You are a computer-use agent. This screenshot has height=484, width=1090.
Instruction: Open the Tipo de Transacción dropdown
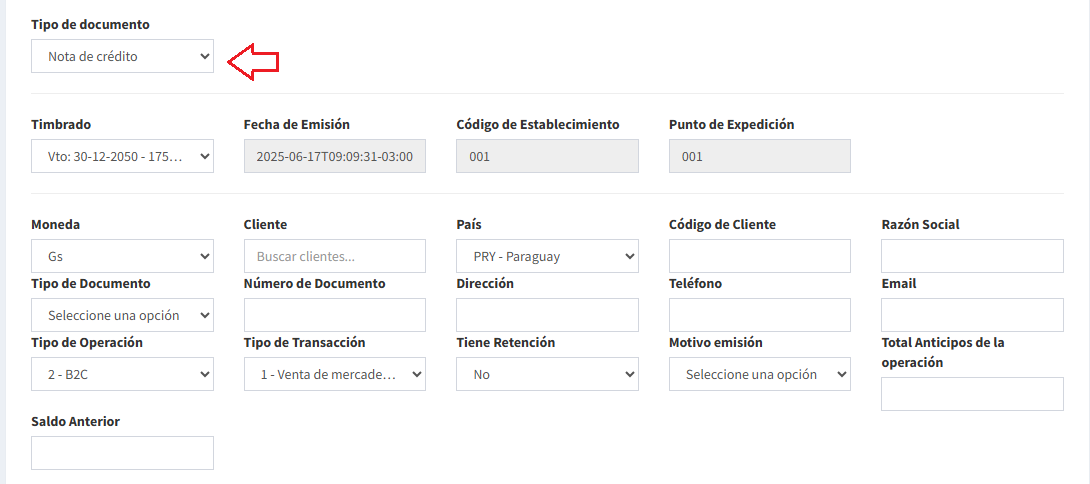335,374
